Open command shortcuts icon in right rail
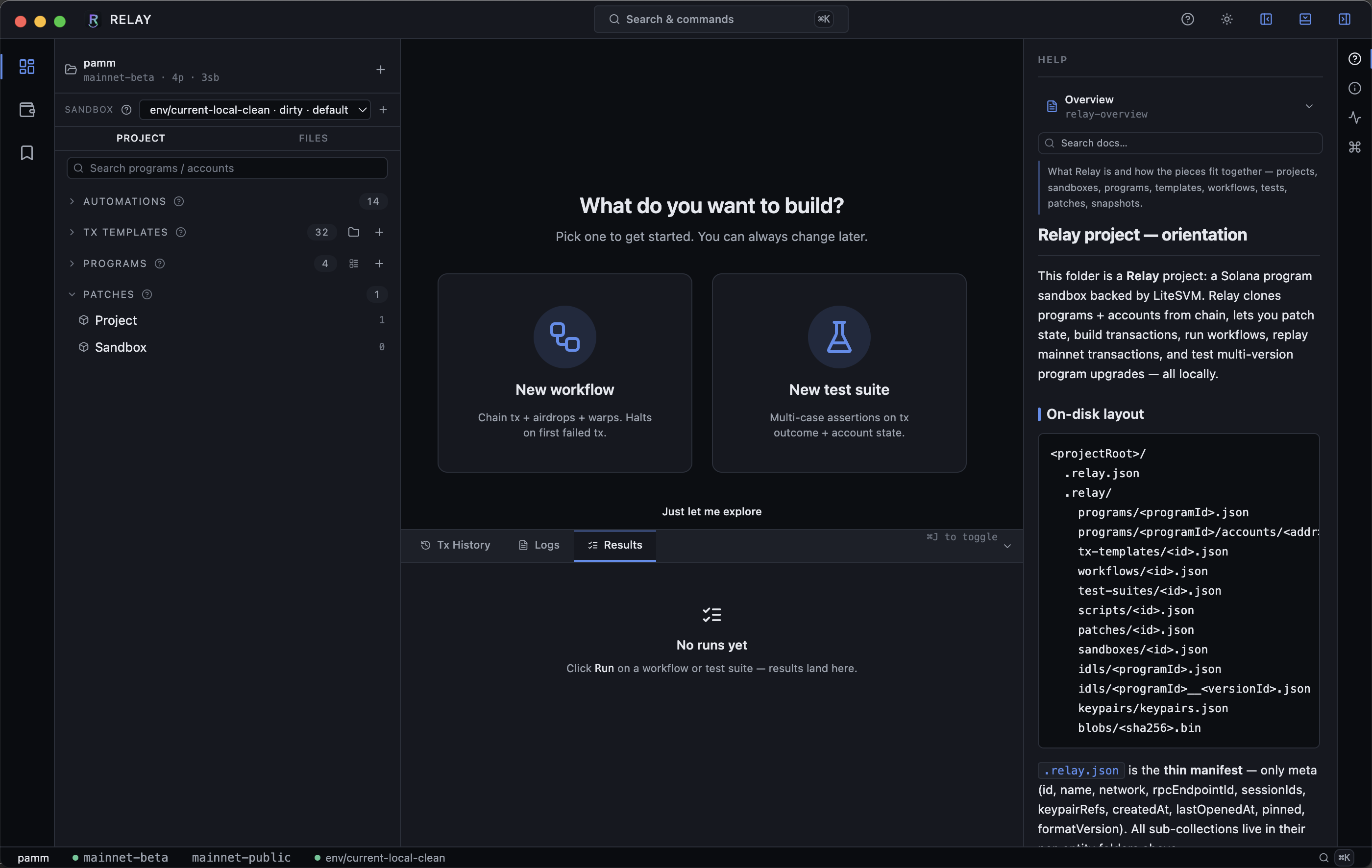Viewport: 1372px width, 868px height. [1355, 147]
